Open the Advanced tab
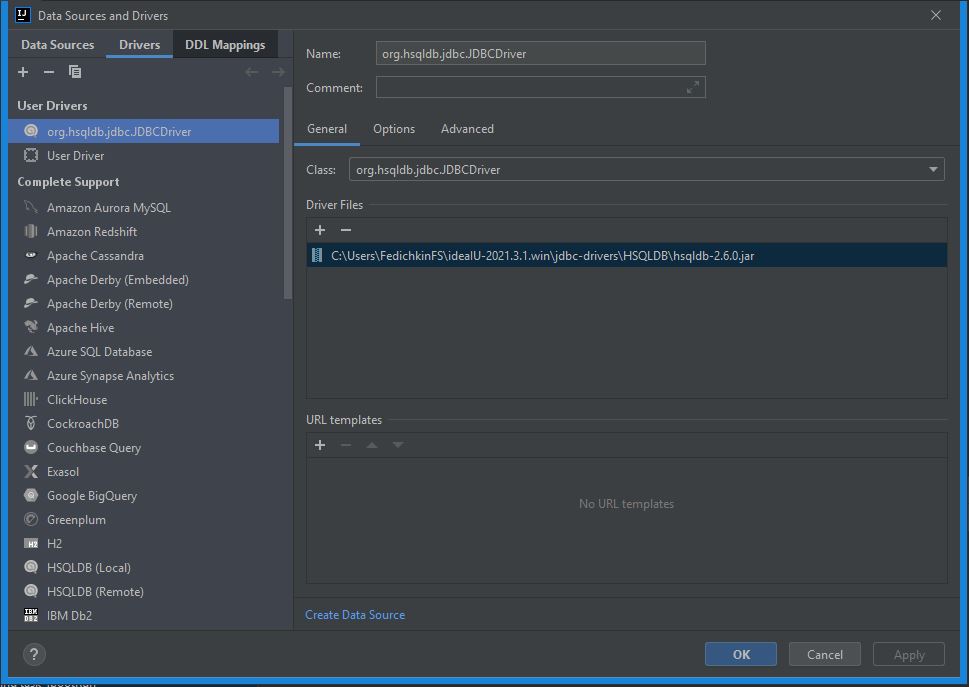969x687 pixels. click(467, 129)
